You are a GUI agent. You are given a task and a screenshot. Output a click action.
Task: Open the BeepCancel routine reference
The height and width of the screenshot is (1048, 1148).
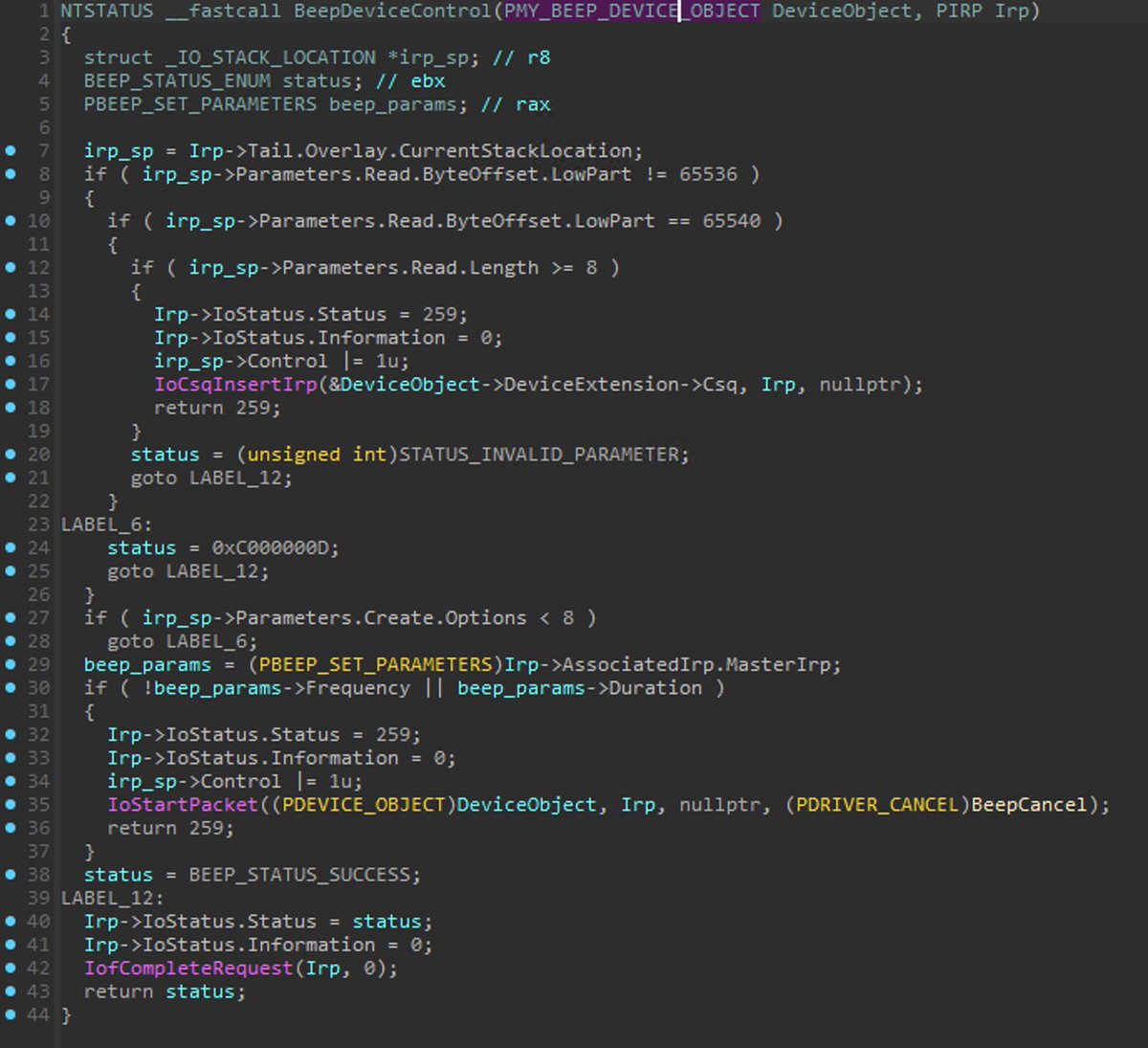pos(1029,804)
